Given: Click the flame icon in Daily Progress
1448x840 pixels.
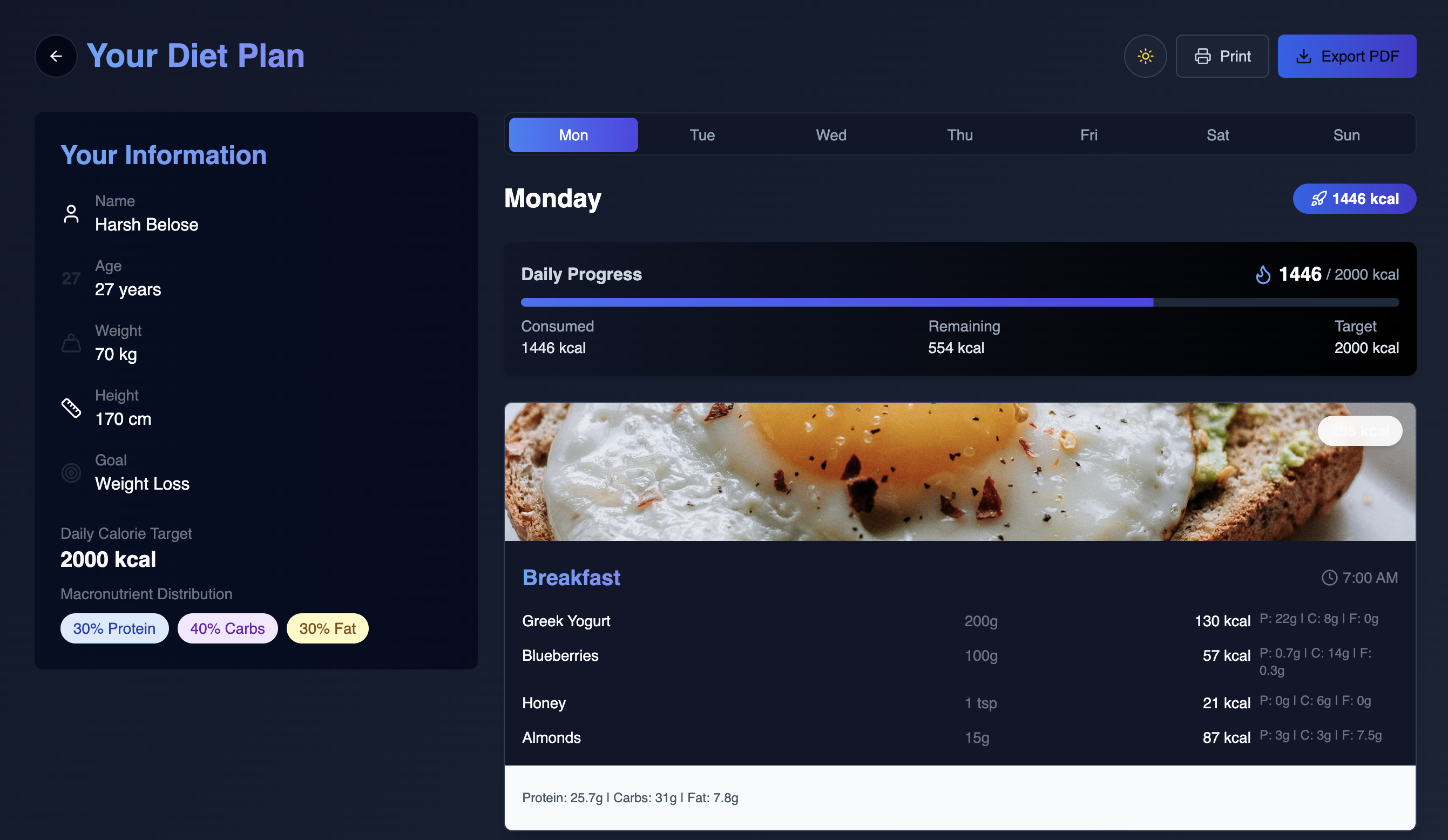Looking at the screenshot, I should (x=1262, y=275).
